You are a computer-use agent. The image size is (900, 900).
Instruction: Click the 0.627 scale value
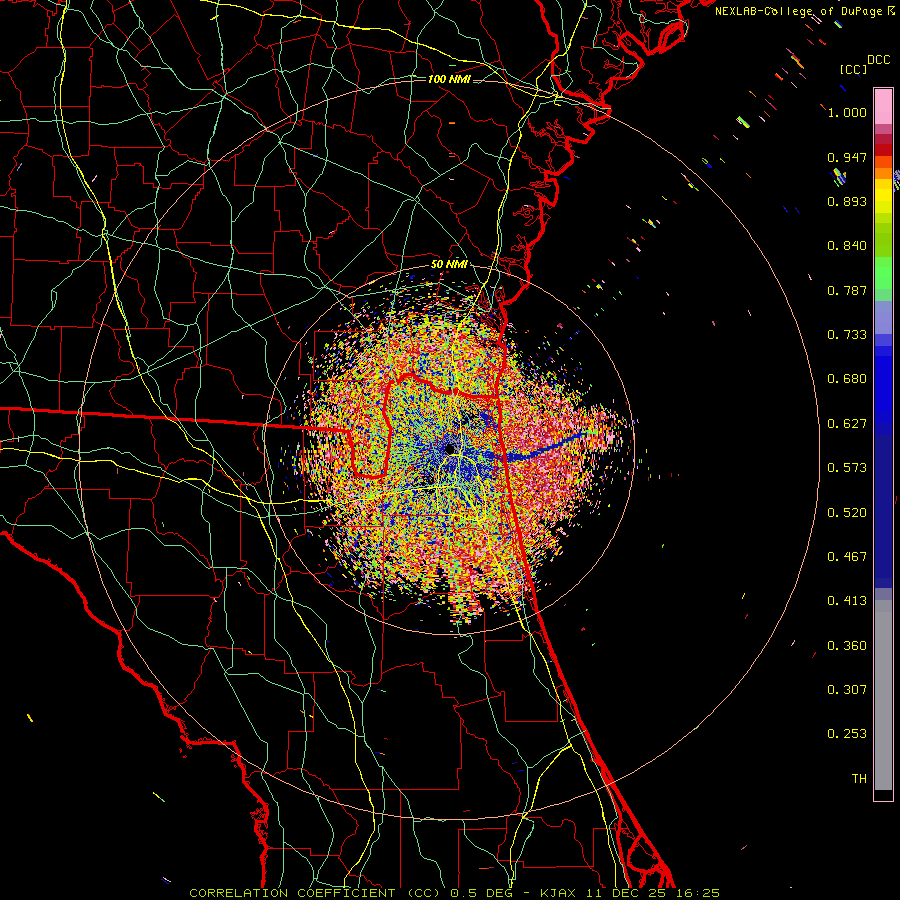(x=847, y=424)
